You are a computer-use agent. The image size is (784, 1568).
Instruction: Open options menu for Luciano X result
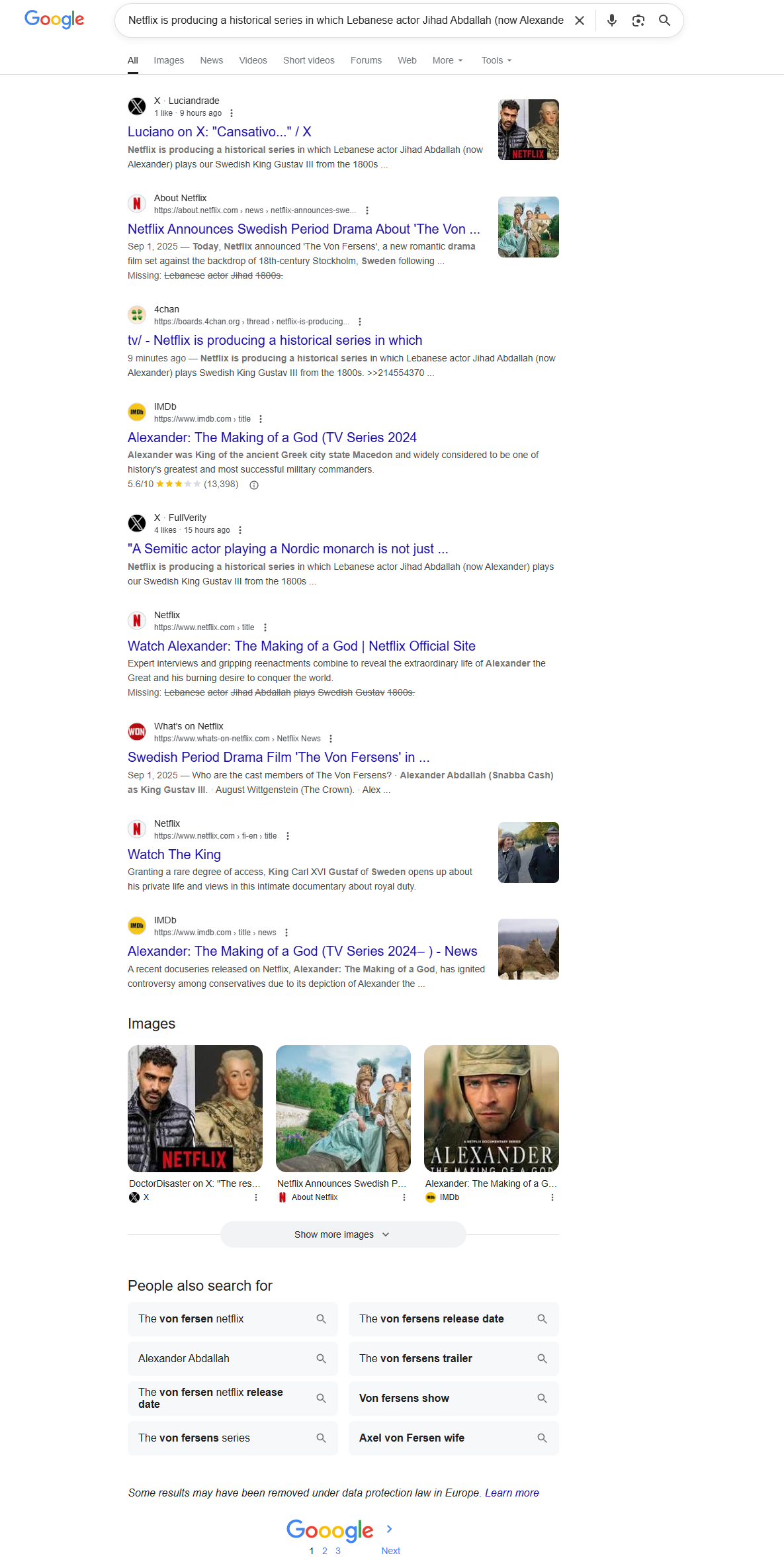[232, 113]
